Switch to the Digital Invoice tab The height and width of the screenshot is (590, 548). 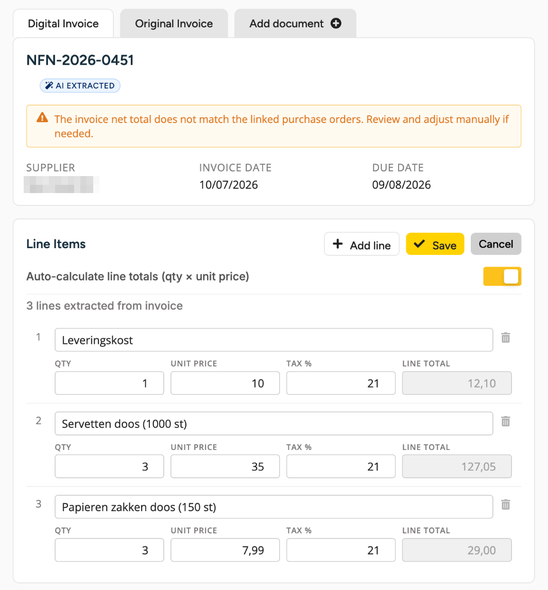pyautogui.click(x=63, y=23)
